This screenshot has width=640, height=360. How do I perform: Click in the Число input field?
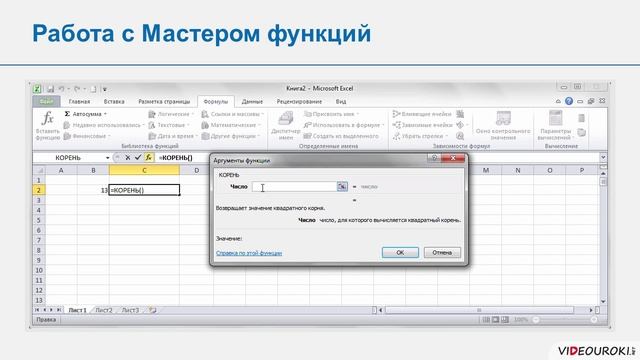point(294,187)
